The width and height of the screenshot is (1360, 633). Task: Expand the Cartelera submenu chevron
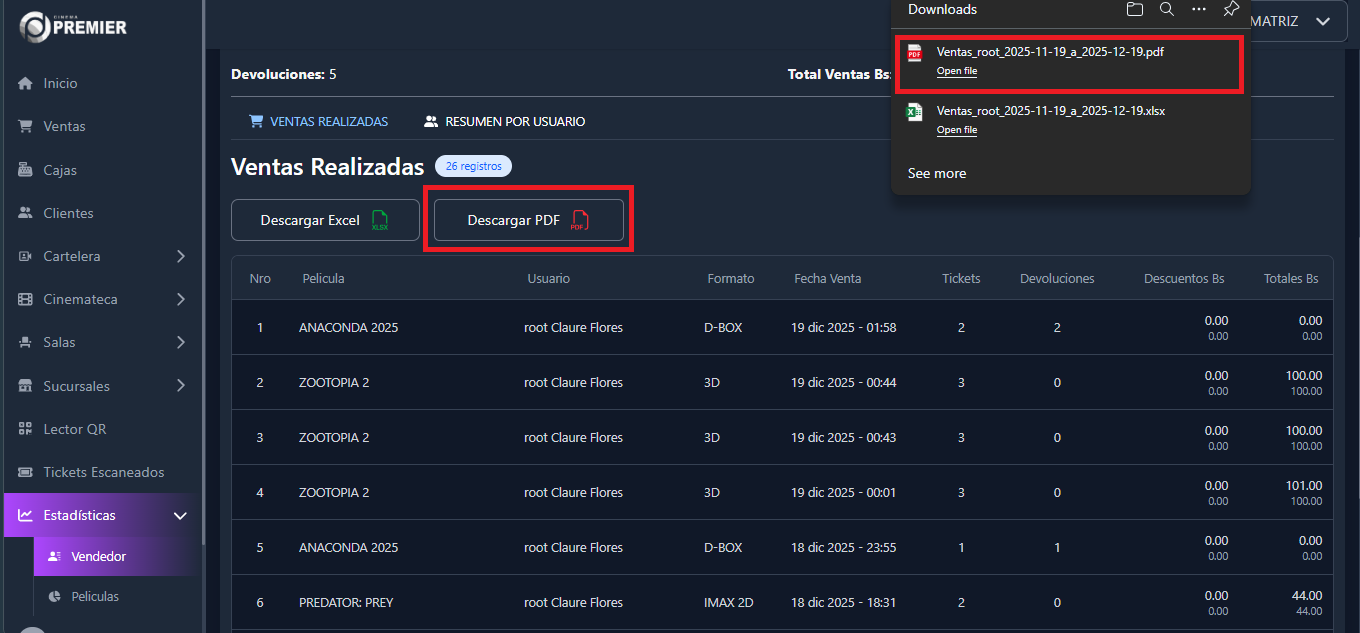181,256
